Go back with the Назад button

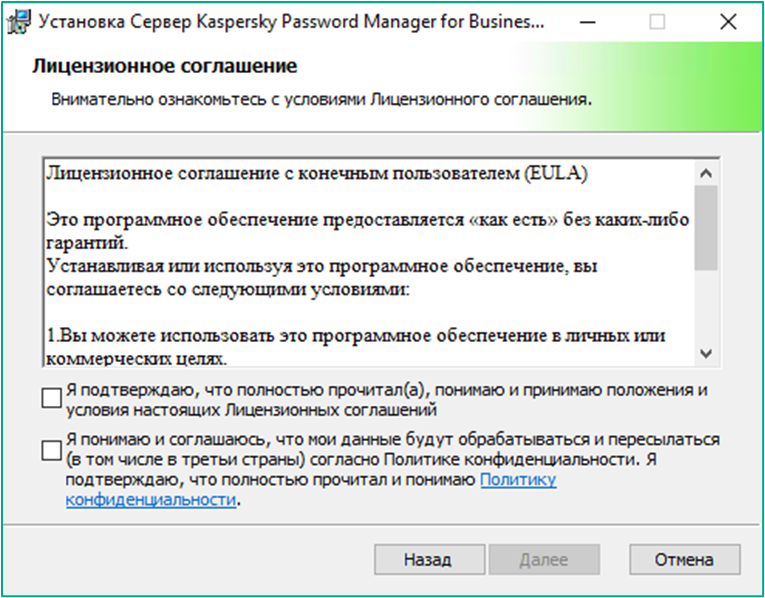tap(429, 559)
